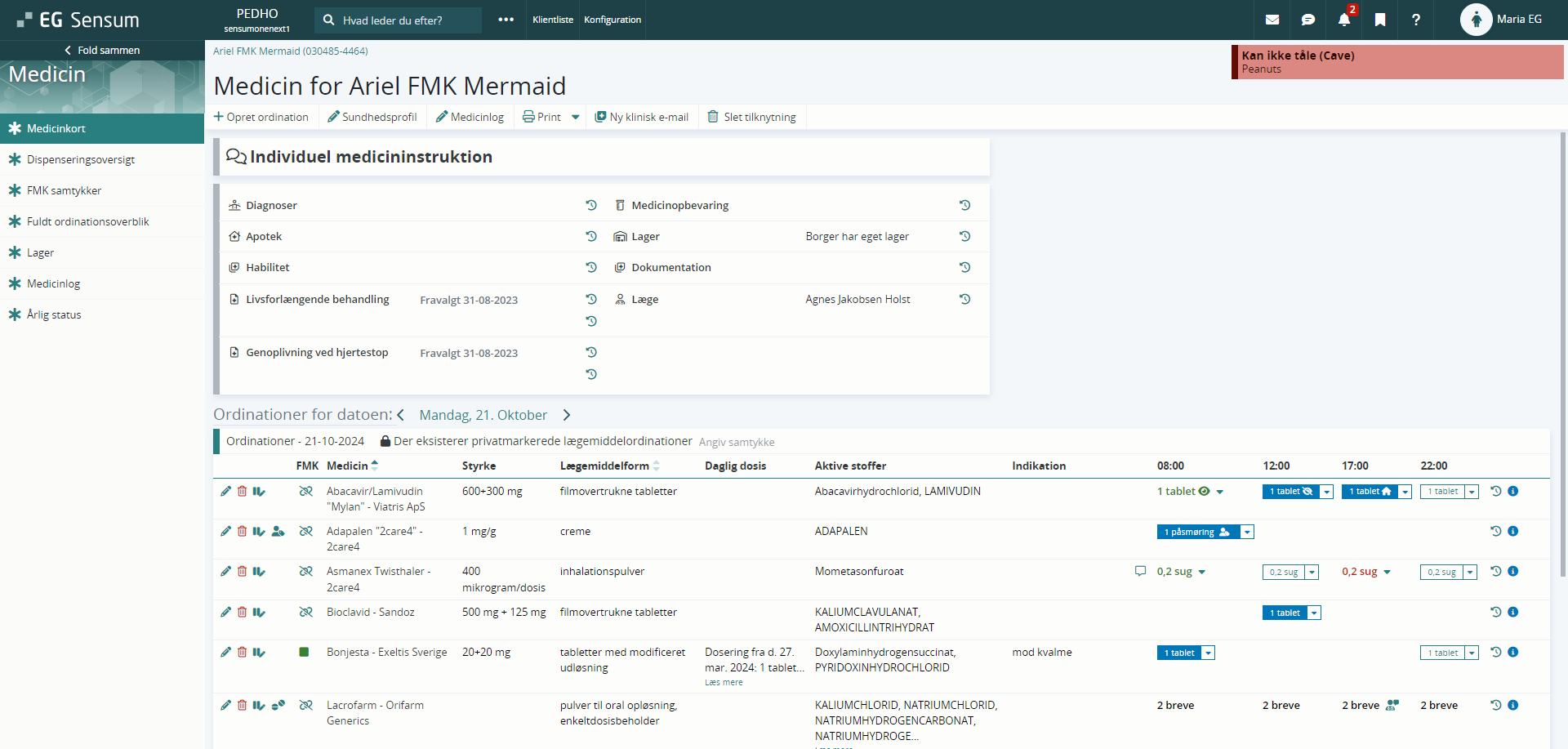Open Dispenseringsoversigt in the sidebar
This screenshot has height=749, width=1568.
[102, 159]
